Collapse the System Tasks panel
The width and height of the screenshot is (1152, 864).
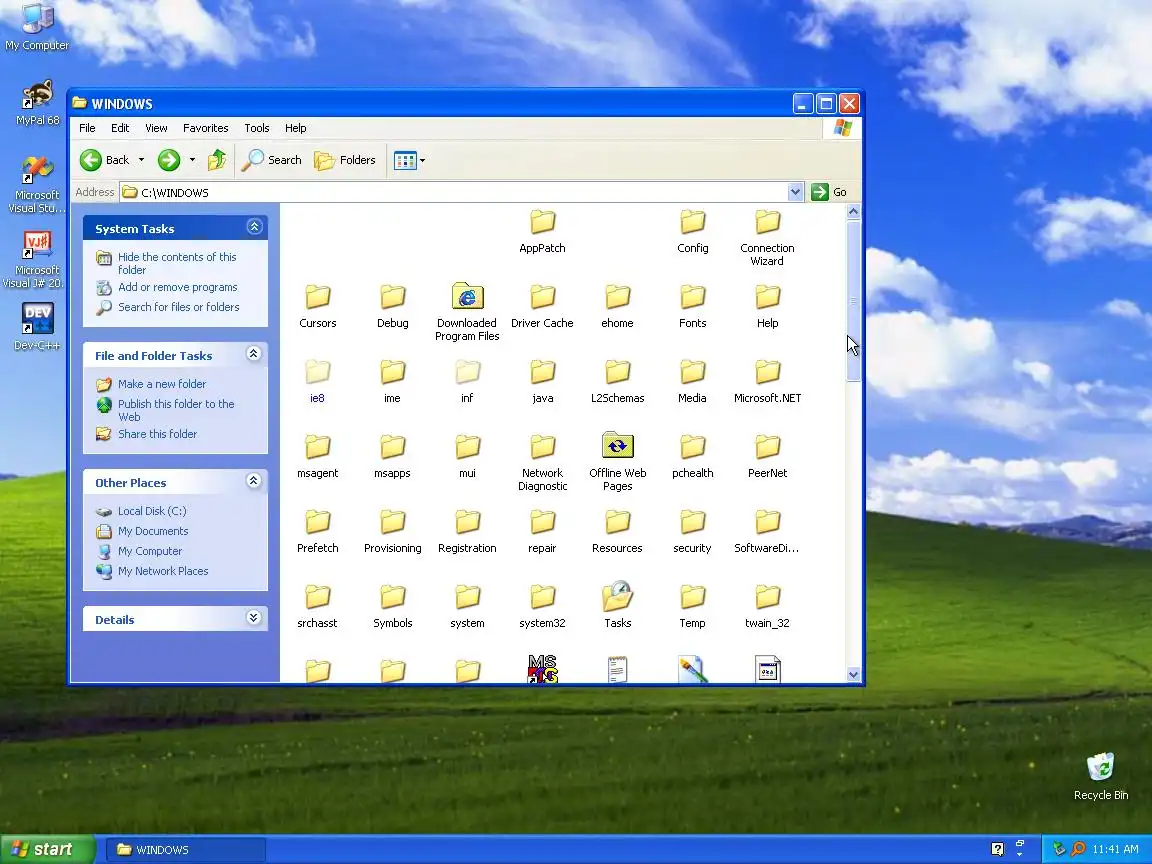click(x=254, y=227)
